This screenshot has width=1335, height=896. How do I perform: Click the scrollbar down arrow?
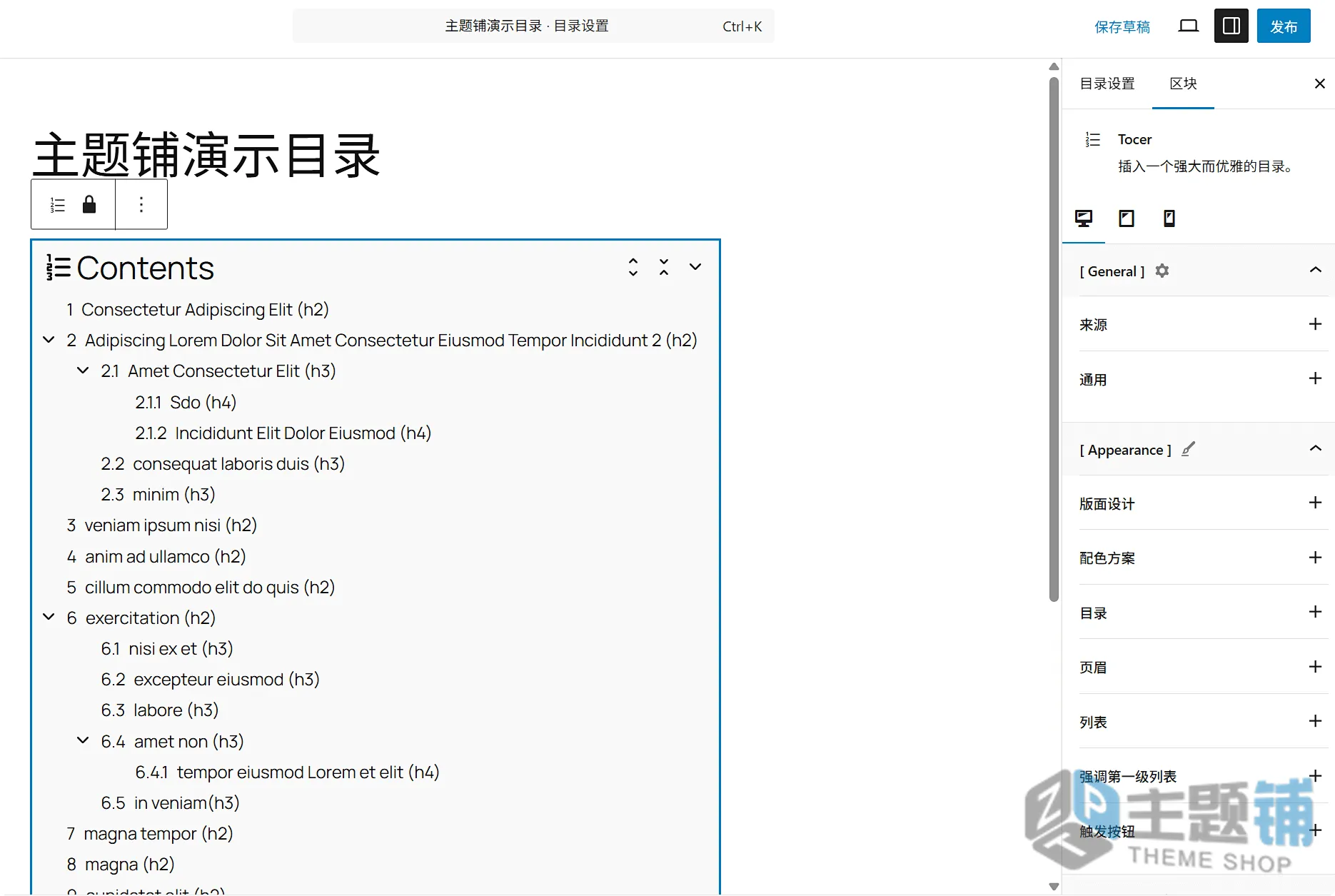(x=1054, y=886)
